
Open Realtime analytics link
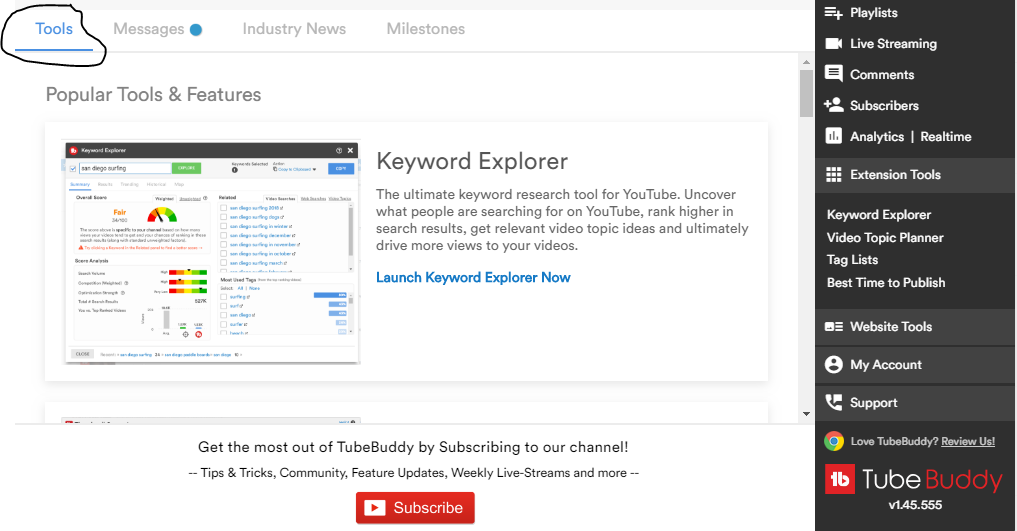[946, 137]
